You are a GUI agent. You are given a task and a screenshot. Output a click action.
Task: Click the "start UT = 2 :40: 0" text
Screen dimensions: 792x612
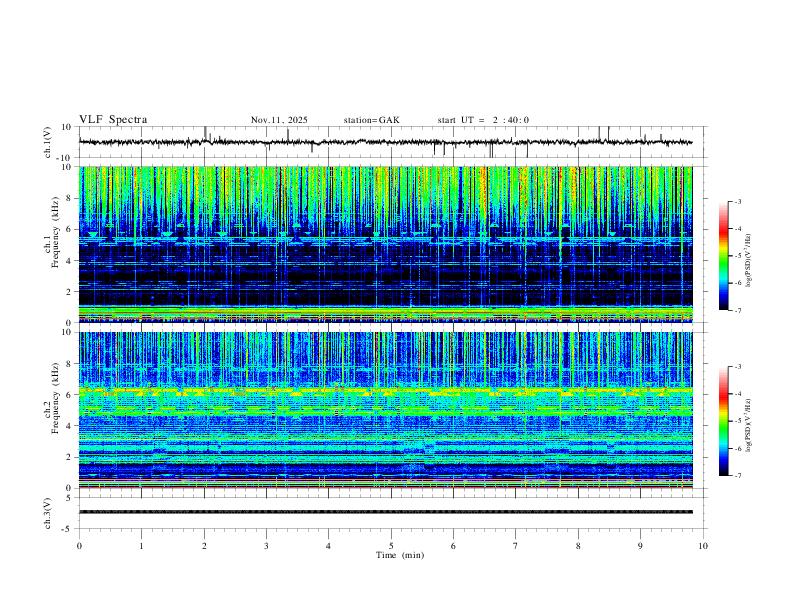483,120
